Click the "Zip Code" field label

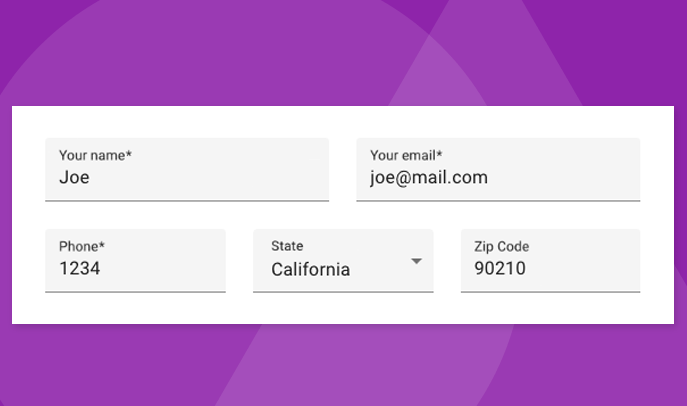point(502,247)
